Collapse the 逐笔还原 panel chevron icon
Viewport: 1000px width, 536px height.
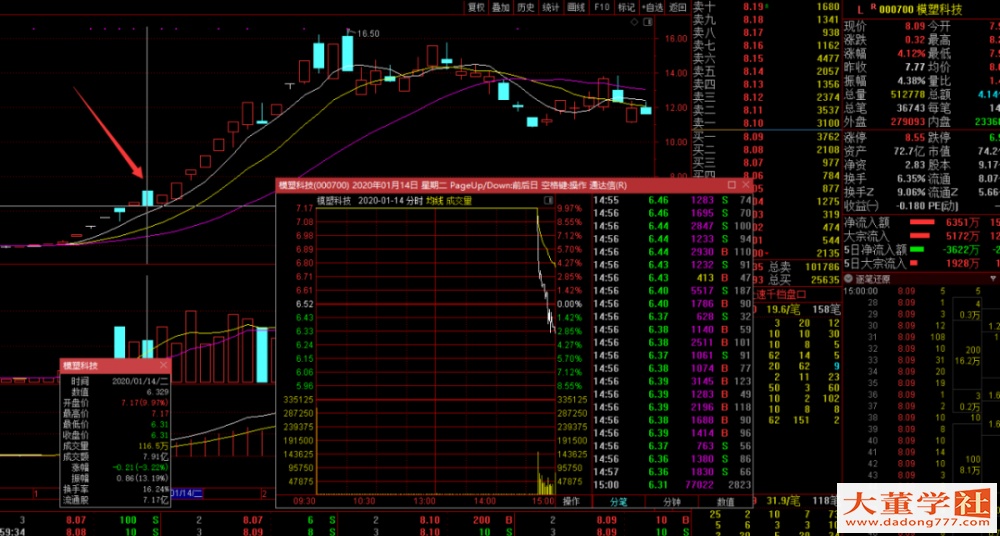point(849,278)
